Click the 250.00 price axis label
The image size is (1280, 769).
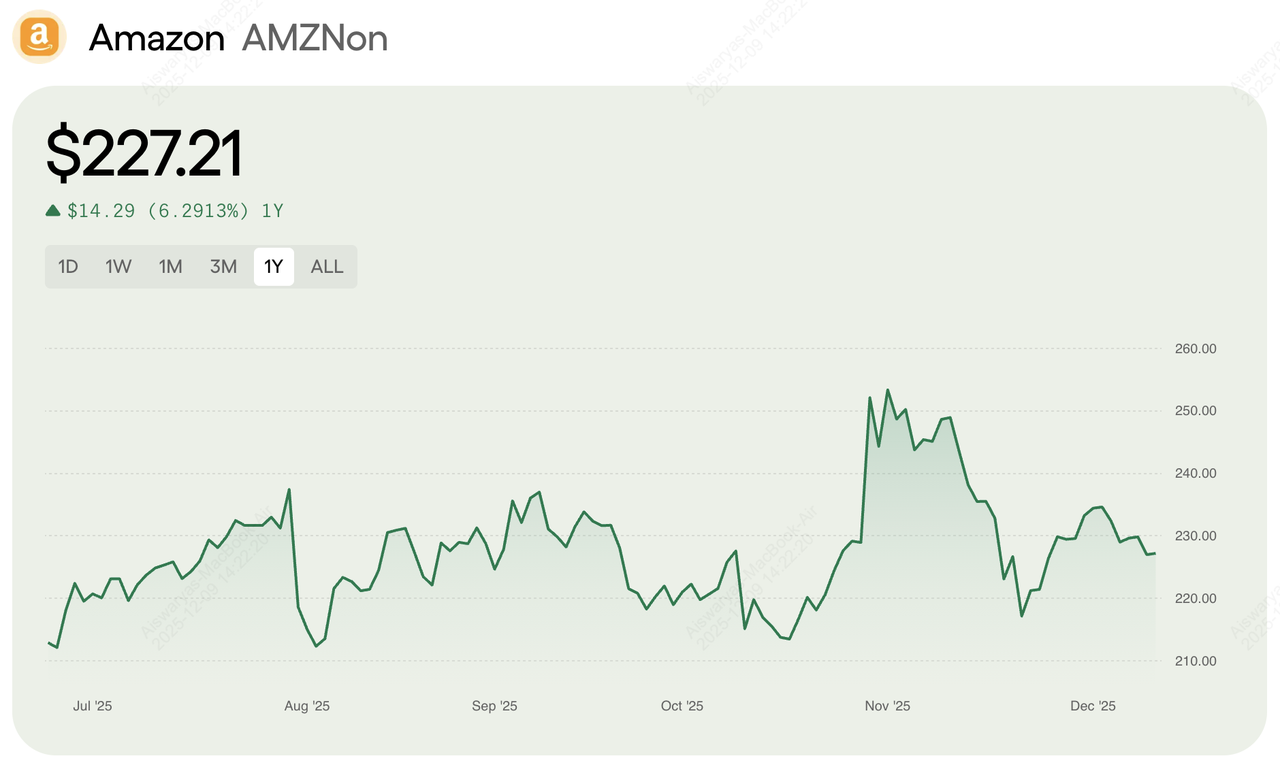click(x=1195, y=411)
